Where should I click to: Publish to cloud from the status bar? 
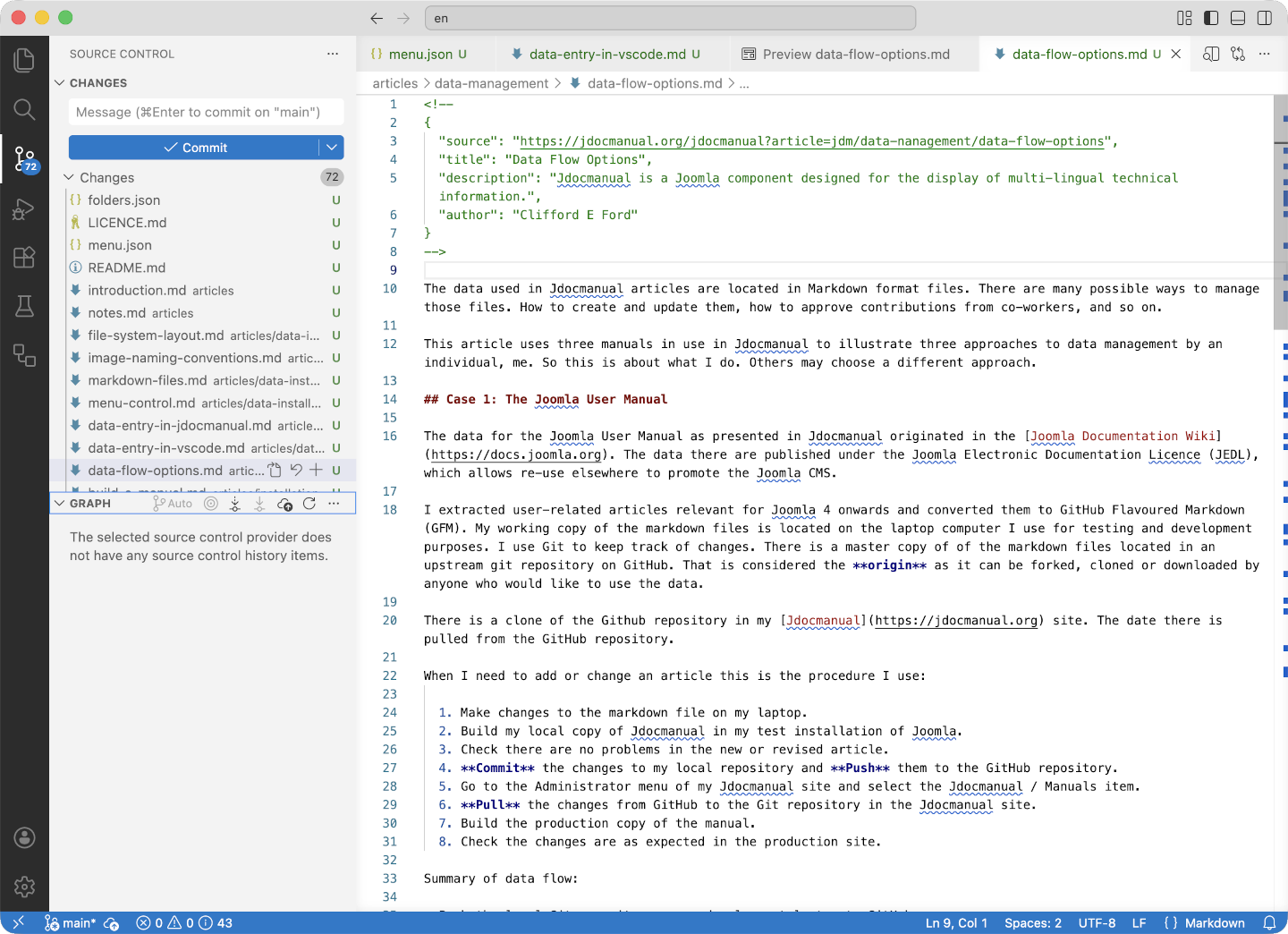click(x=112, y=923)
